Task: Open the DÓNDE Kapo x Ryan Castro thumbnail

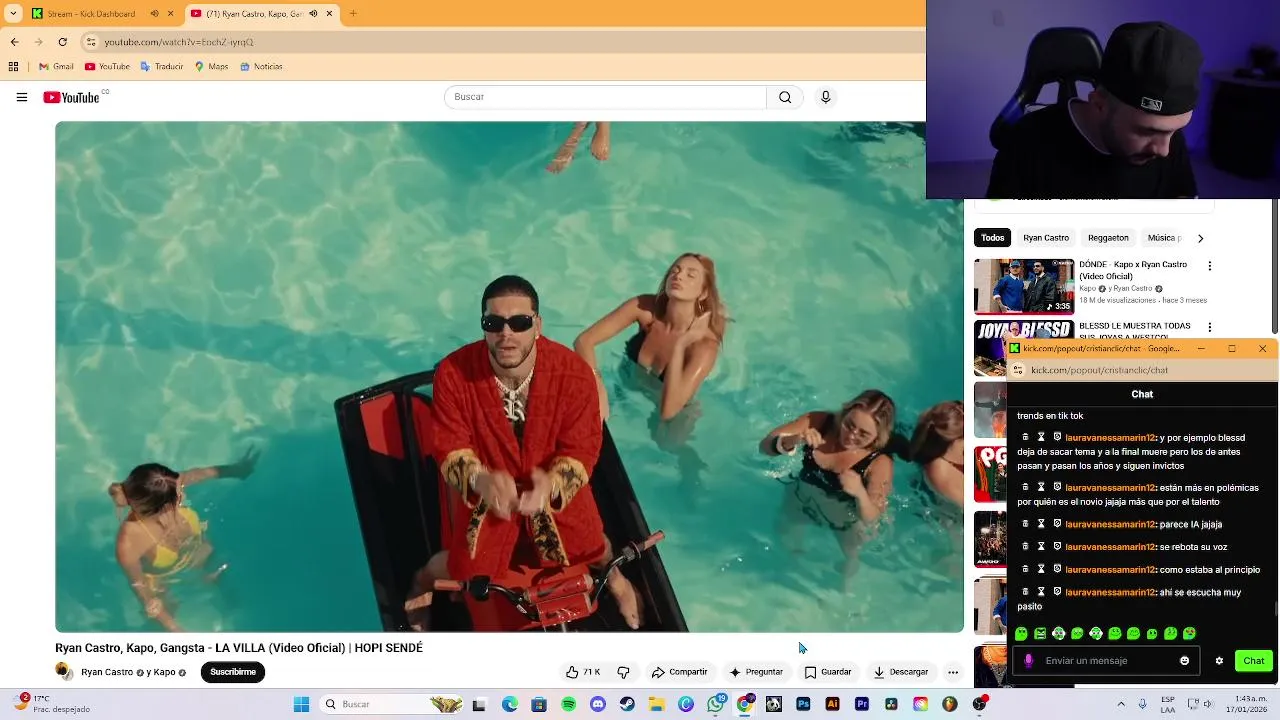Action: 1024,286
